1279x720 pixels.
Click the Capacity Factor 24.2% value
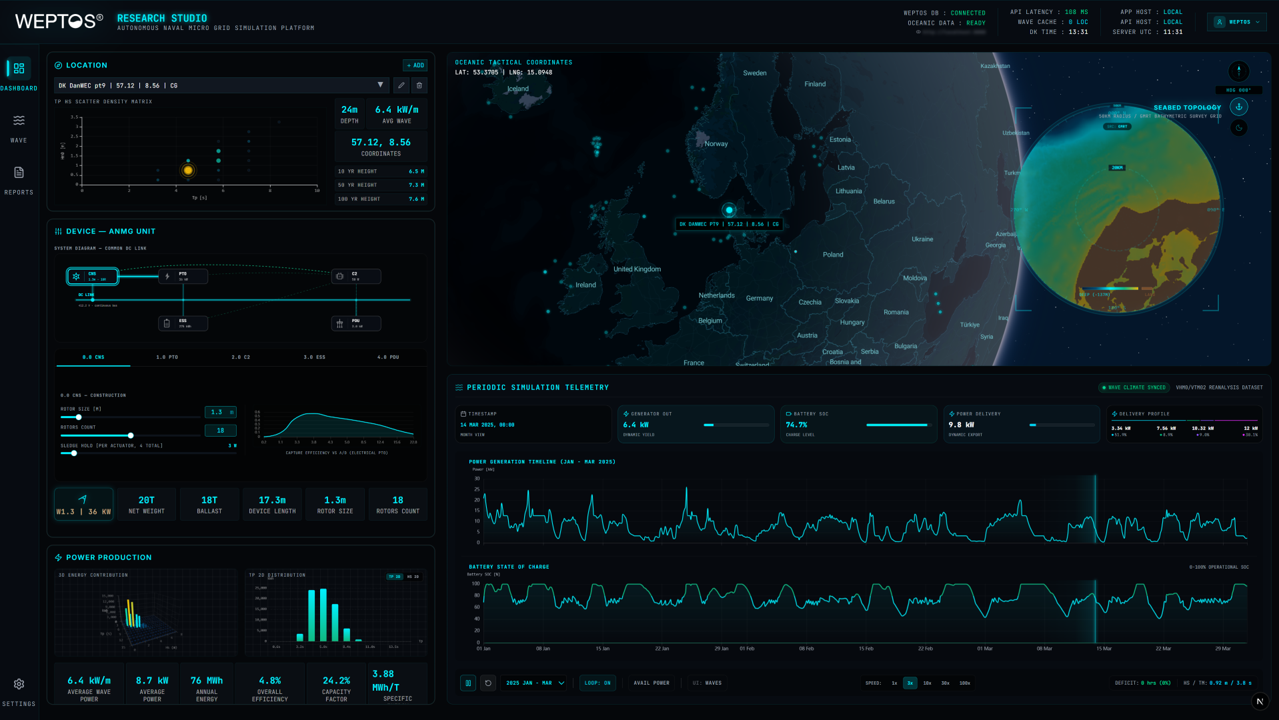click(x=336, y=681)
